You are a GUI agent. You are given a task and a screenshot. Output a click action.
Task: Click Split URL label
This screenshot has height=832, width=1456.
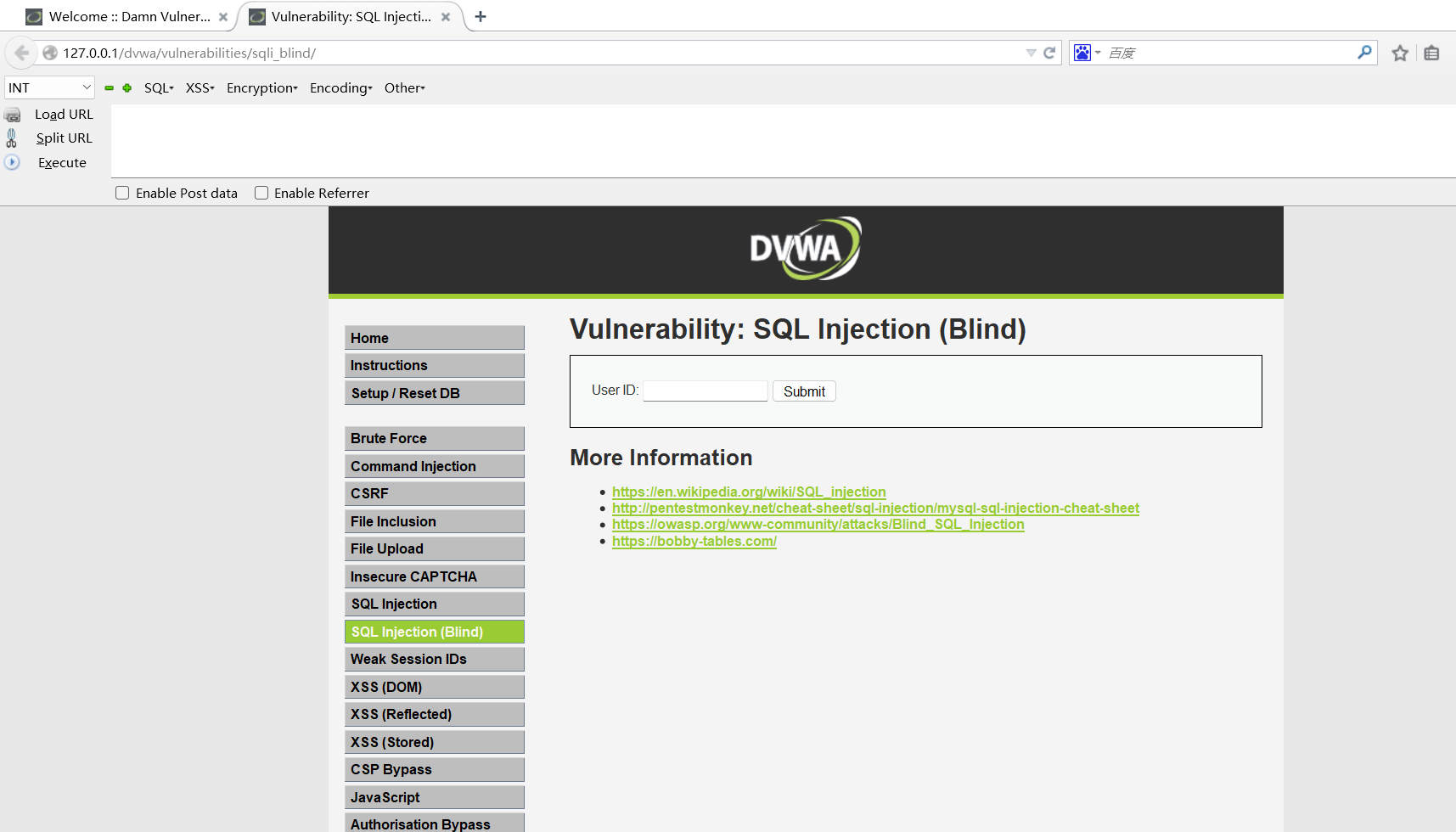(64, 138)
